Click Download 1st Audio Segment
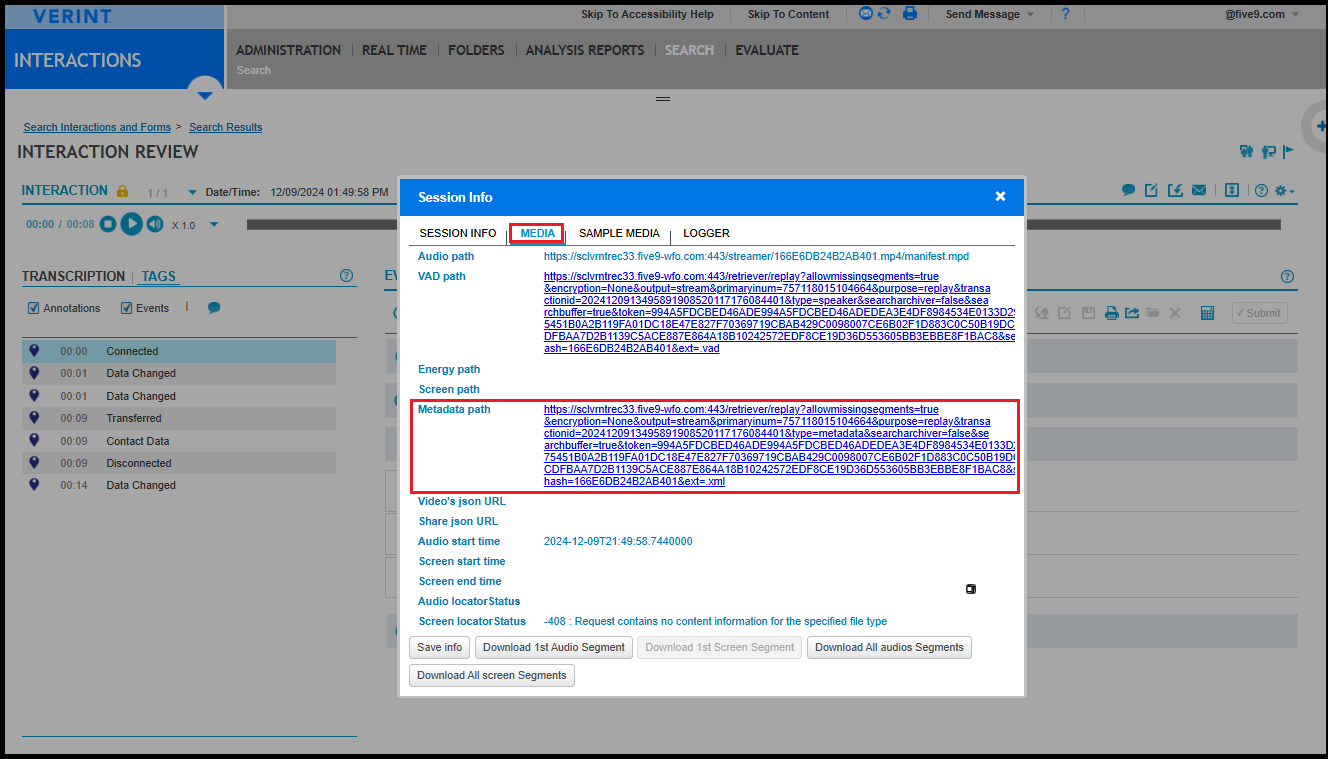Screen dimensions: 1328x759 [554, 647]
